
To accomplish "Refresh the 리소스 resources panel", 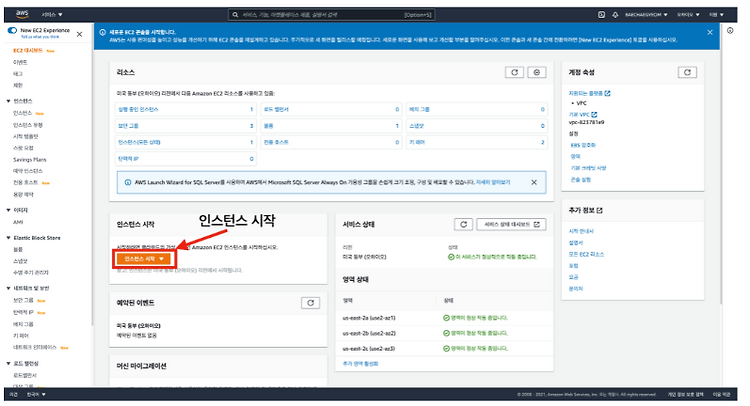I will tap(514, 72).
